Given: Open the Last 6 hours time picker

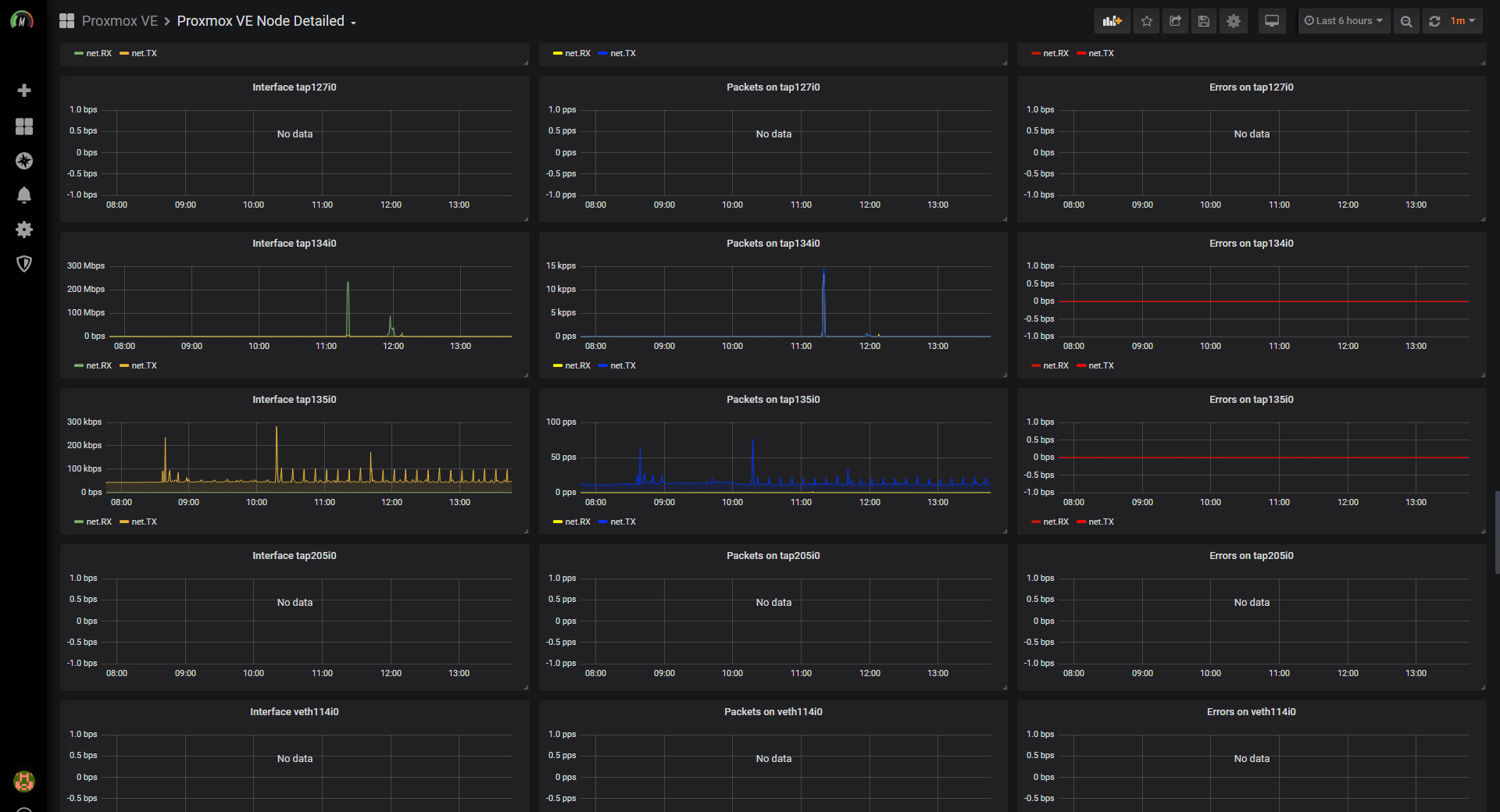Looking at the screenshot, I should (1344, 21).
